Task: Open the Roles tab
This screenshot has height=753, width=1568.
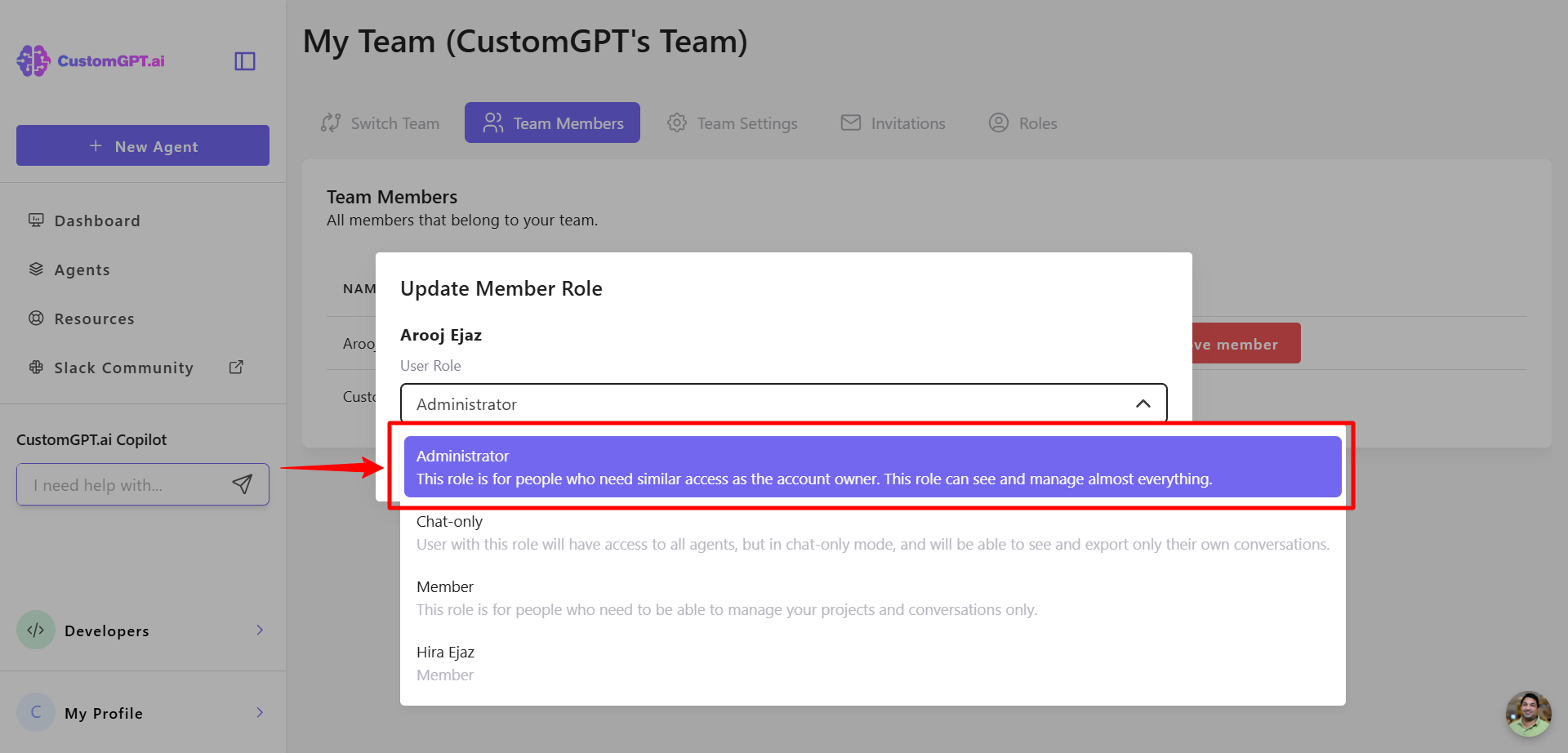Action: (1022, 123)
